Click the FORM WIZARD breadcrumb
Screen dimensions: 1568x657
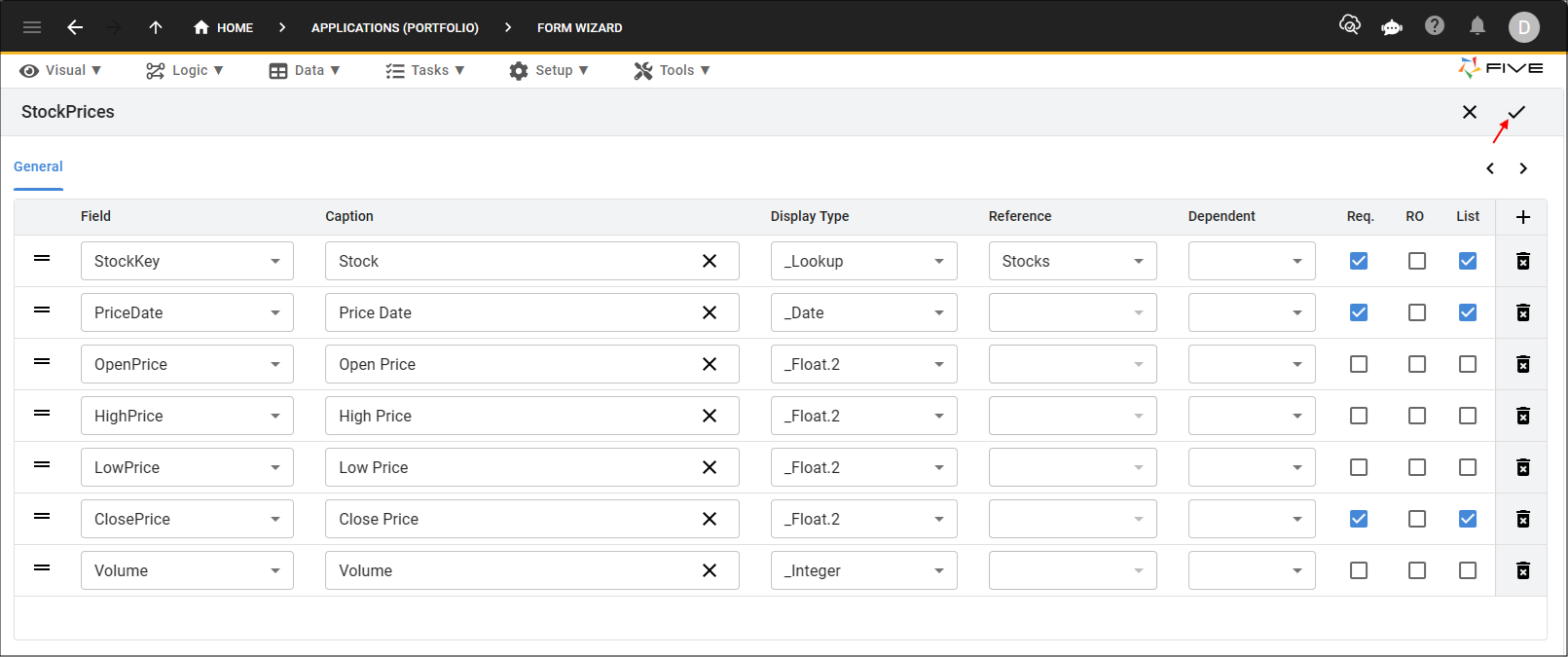tap(580, 27)
